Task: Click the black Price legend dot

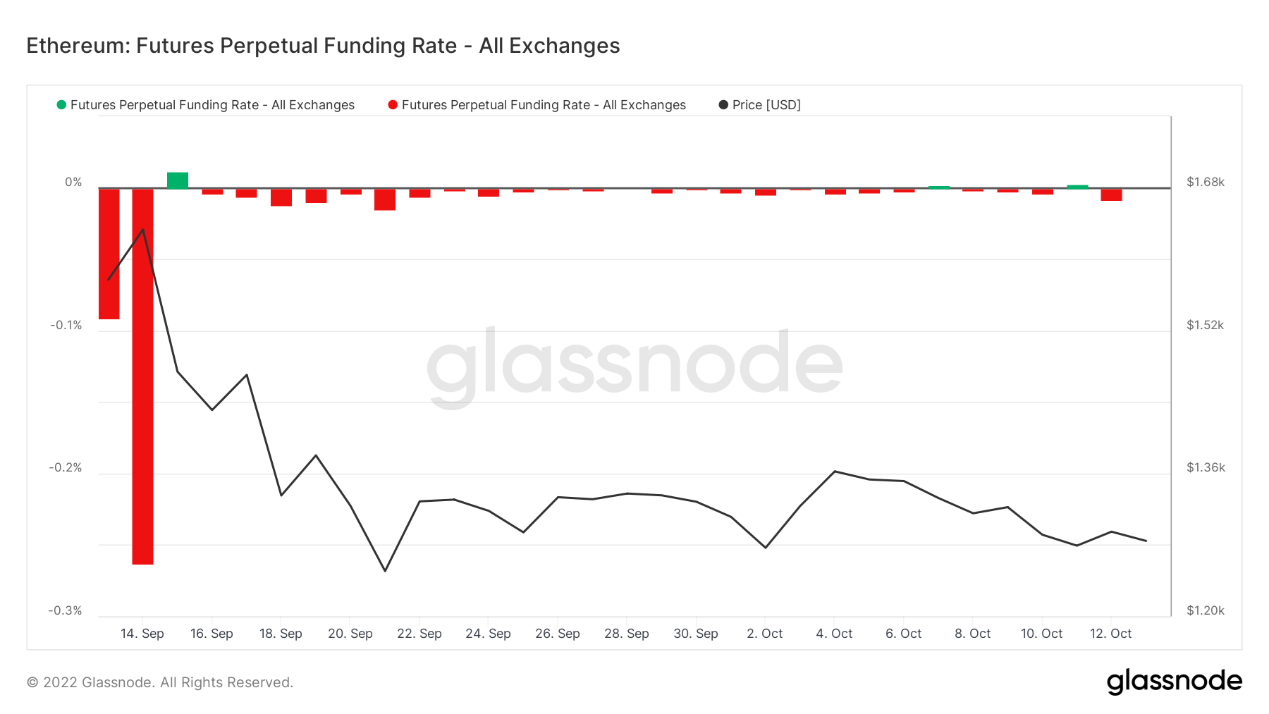Action: (x=723, y=105)
